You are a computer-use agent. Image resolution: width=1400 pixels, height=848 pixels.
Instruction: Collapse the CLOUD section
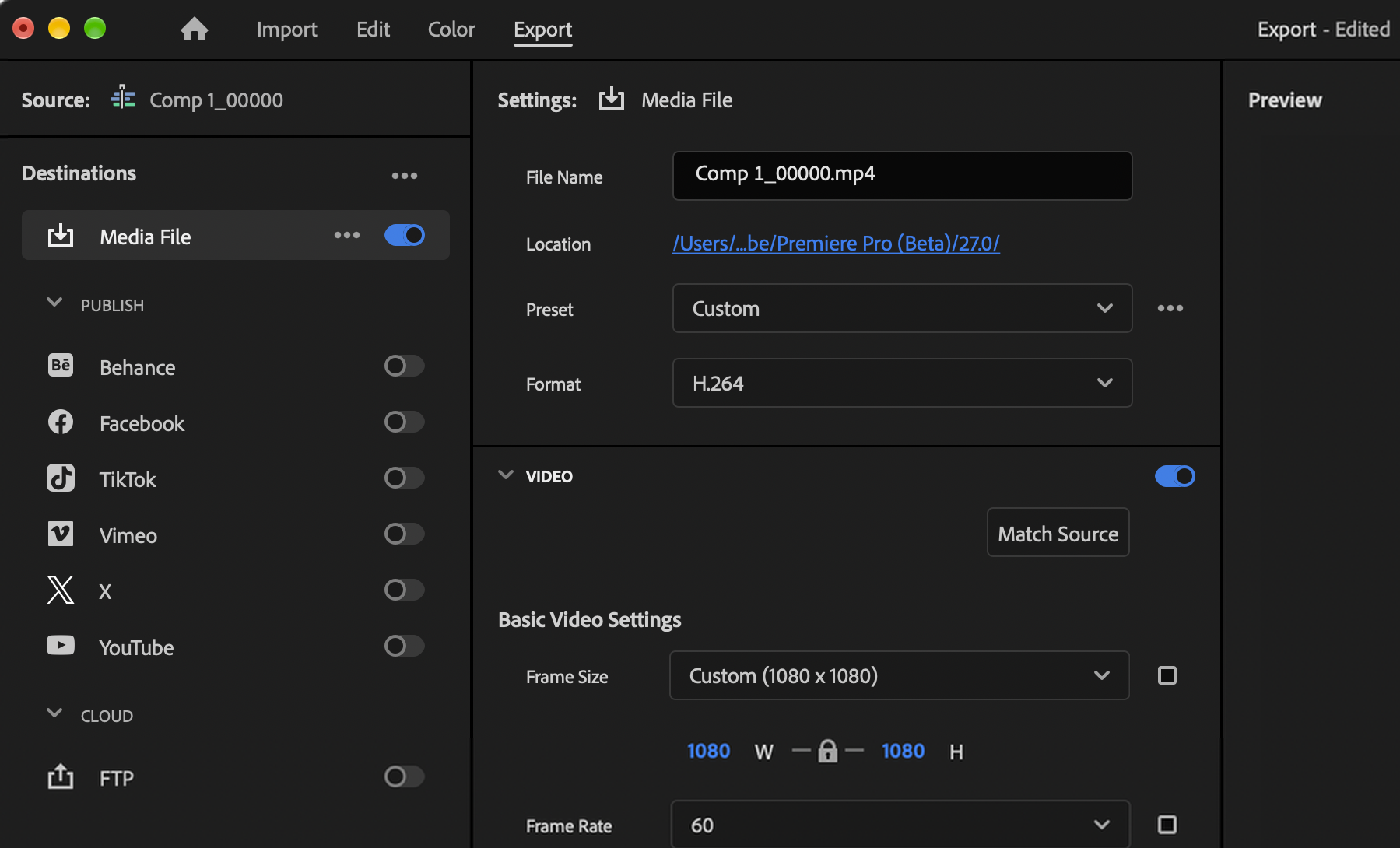54,713
